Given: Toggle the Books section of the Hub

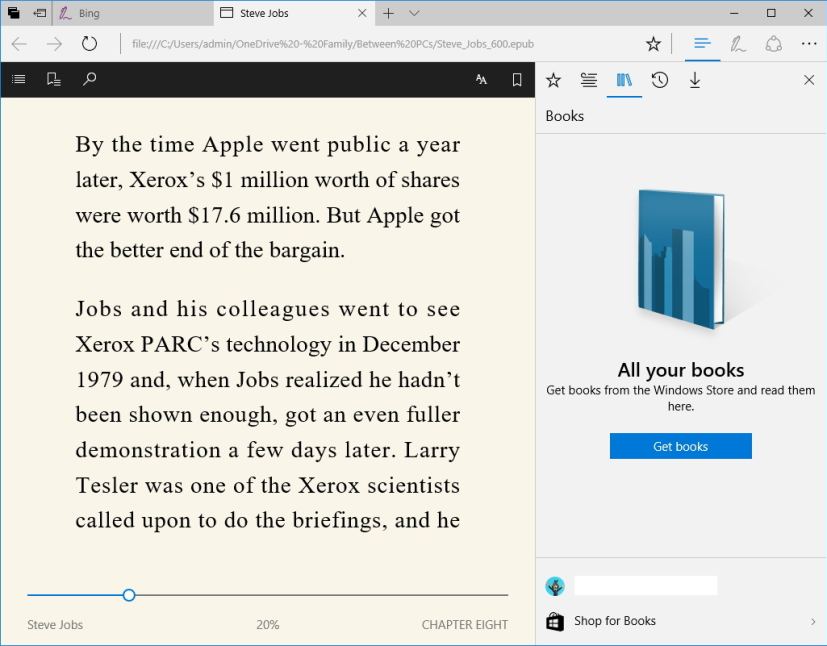Looking at the screenshot, I should click(x=624, y=80).
